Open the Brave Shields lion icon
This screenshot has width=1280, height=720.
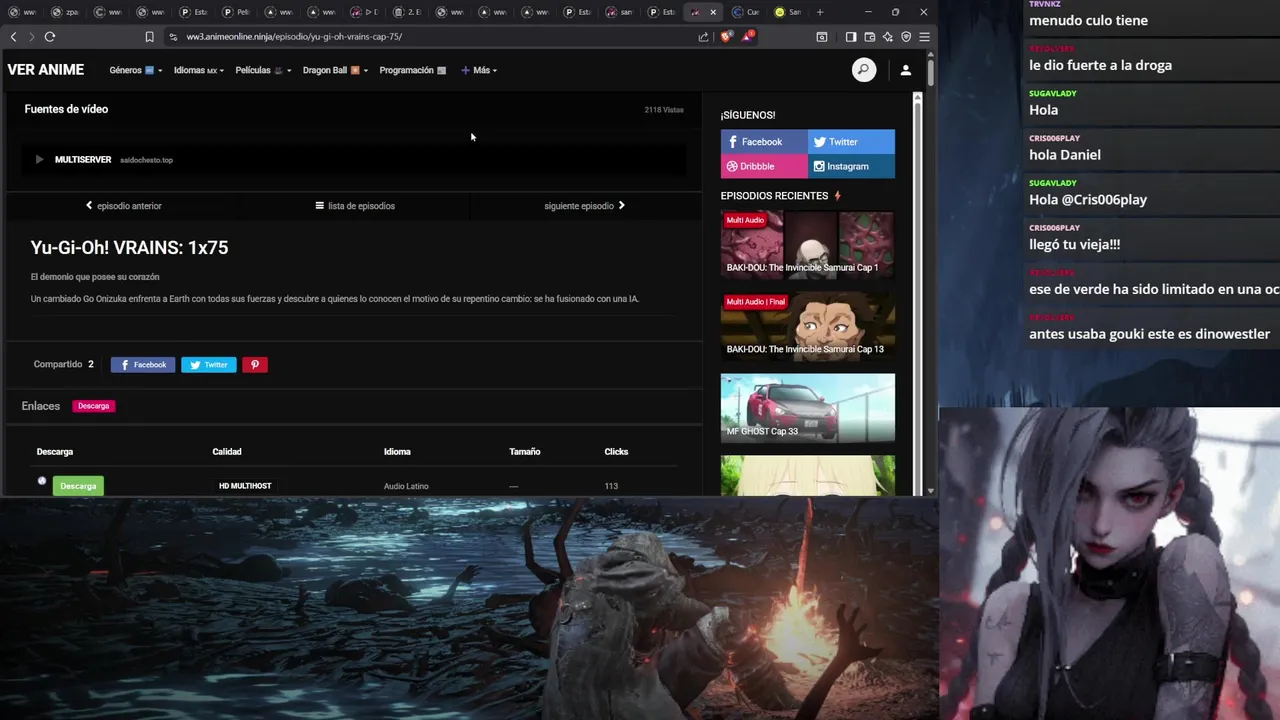click(727, 37)
